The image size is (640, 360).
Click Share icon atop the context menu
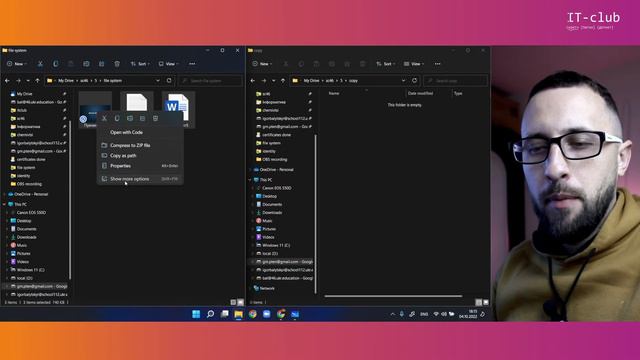coord(142,118)
